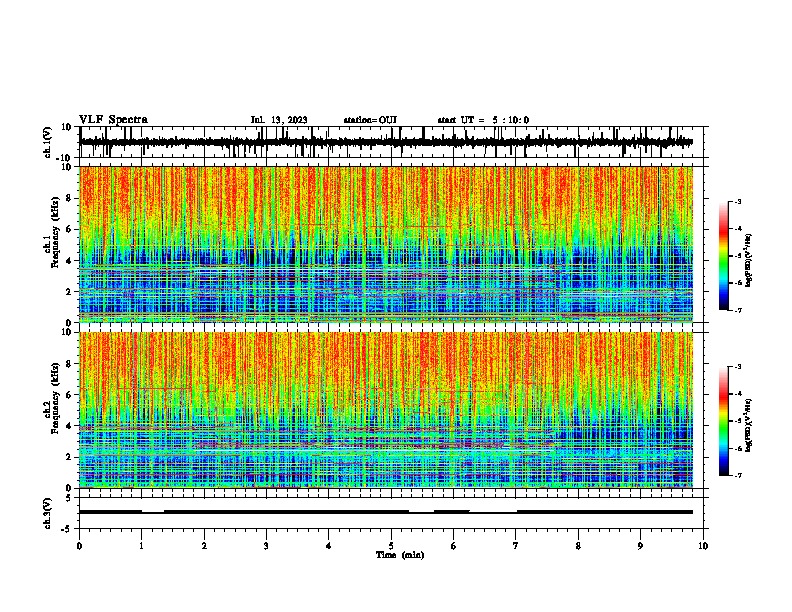Click time axis tick label "5"

pos(391,546)
